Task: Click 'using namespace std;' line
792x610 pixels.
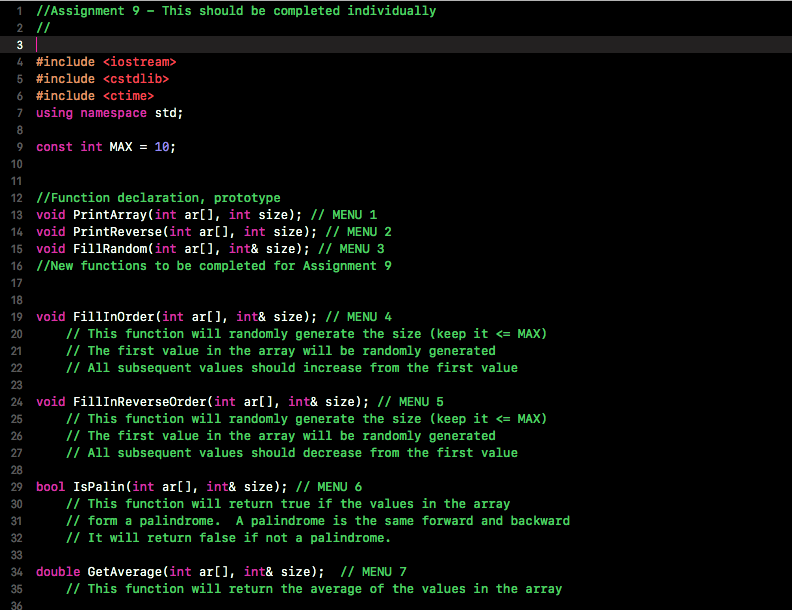Action: pyautogui.click(x=109, y=113)
